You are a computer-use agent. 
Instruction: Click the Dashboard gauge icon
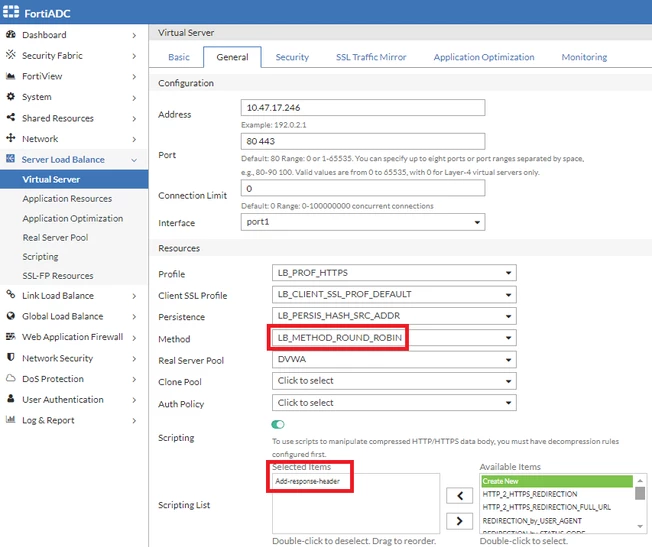[11, 35]
